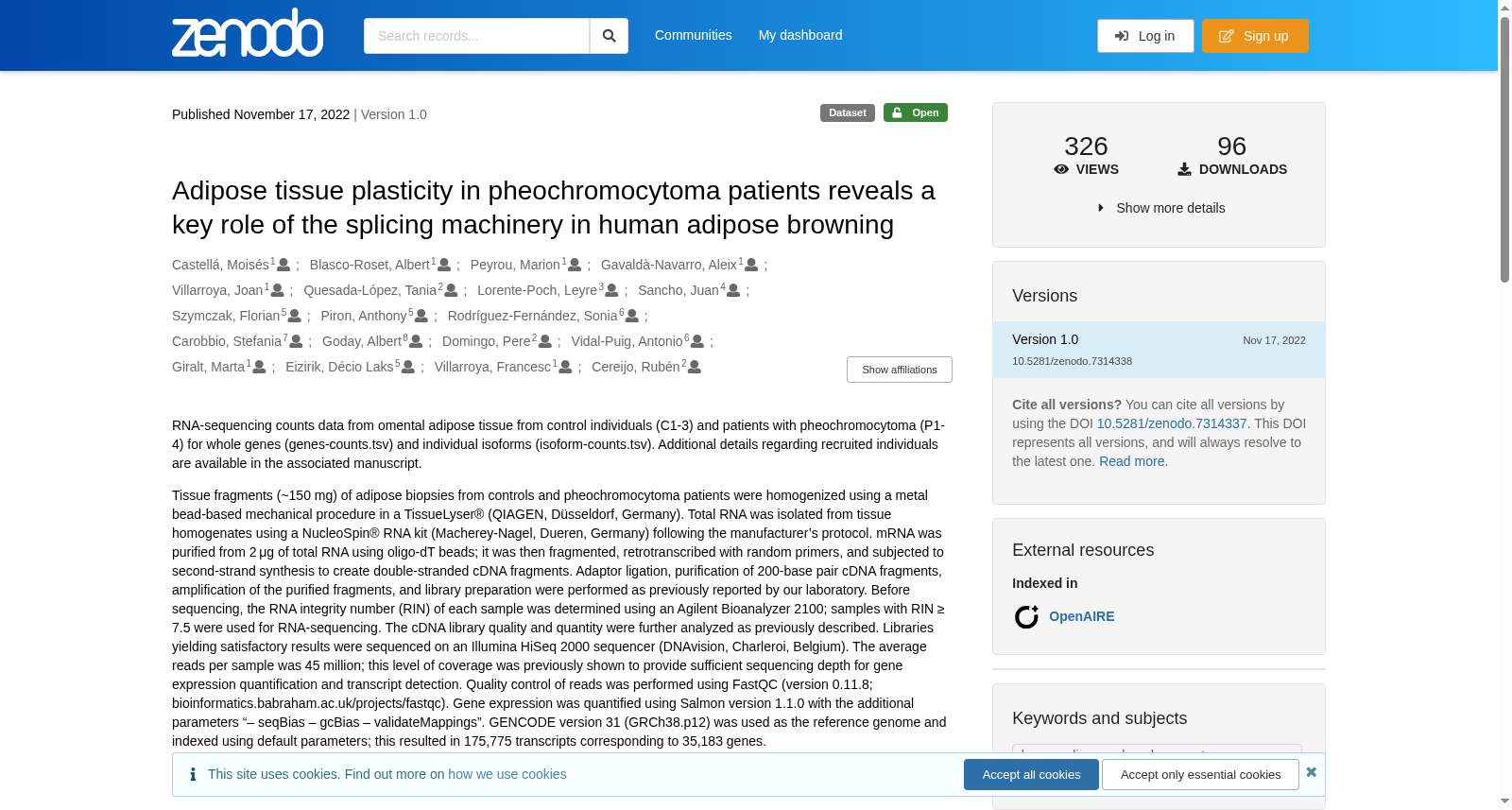Open the Communities menu item
The width and height of the screenshot is (1512, 810).
pos(694,35)
